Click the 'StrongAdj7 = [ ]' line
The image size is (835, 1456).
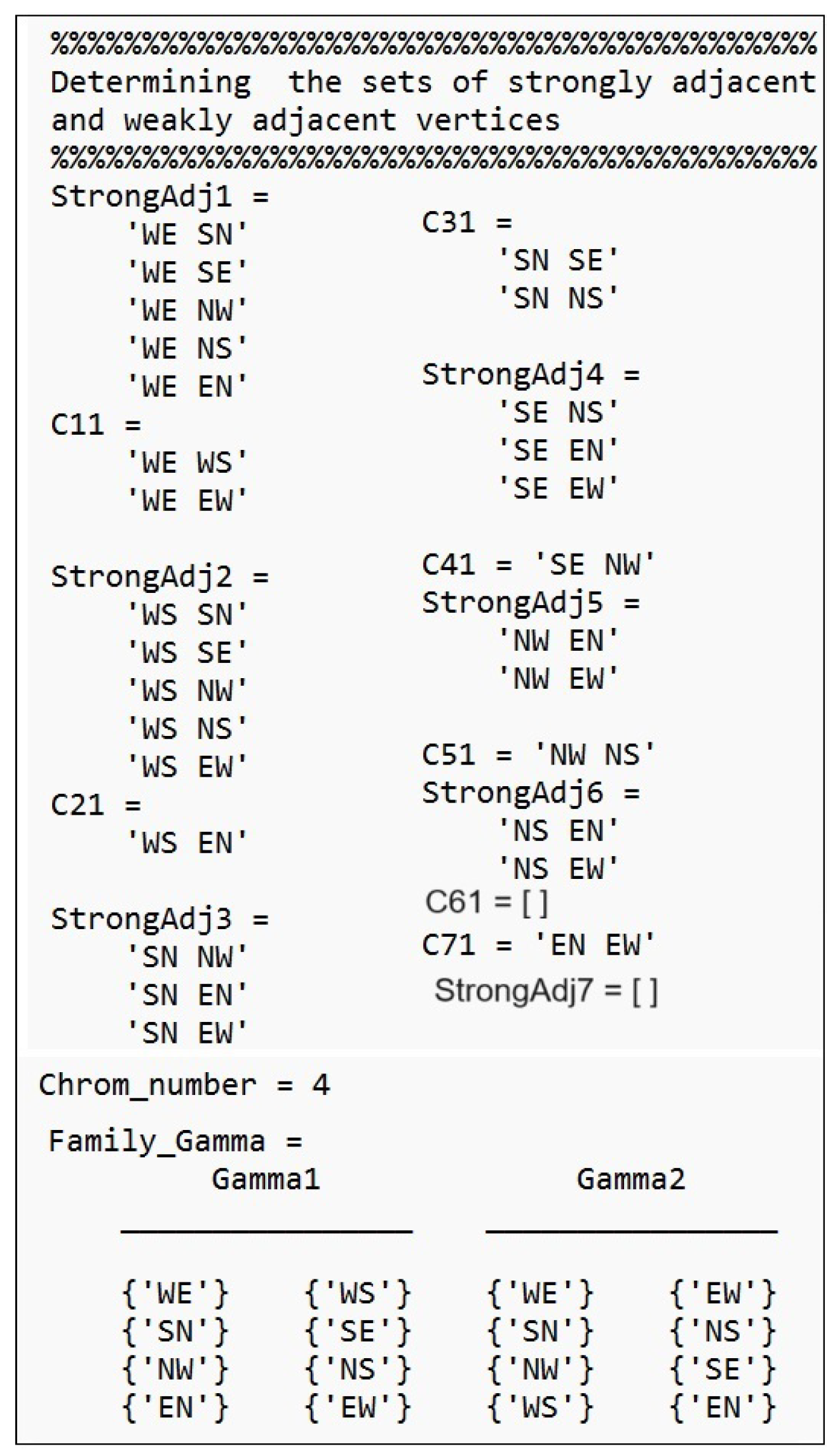(x=546, y=990)
